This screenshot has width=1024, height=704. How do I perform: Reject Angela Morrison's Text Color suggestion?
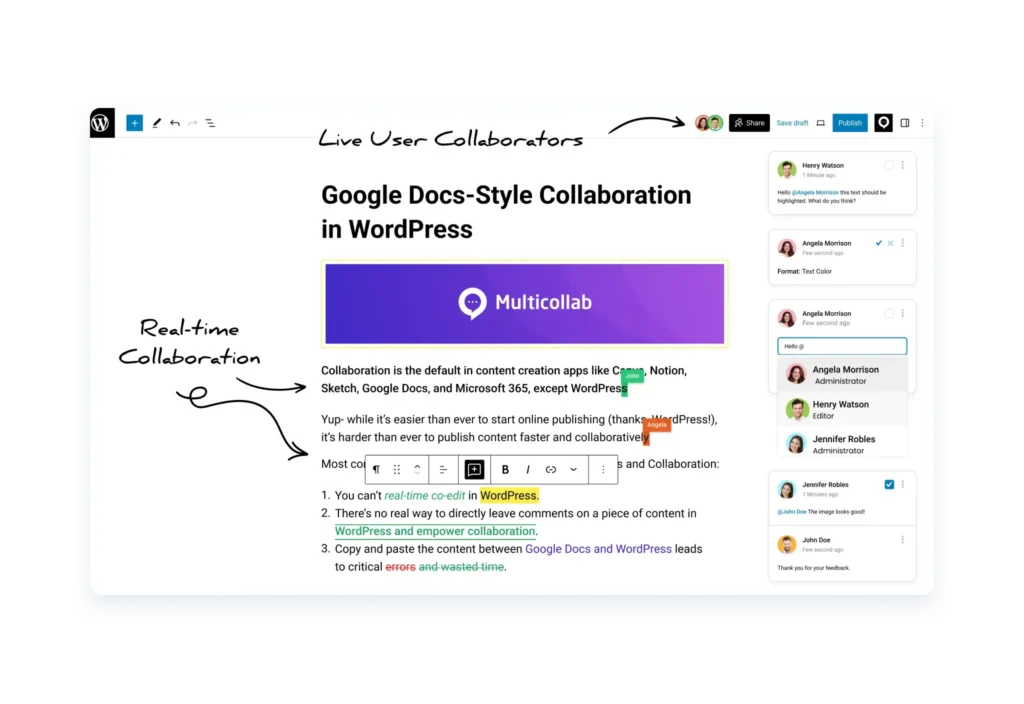pyautogui.click(x=890, y=243)
